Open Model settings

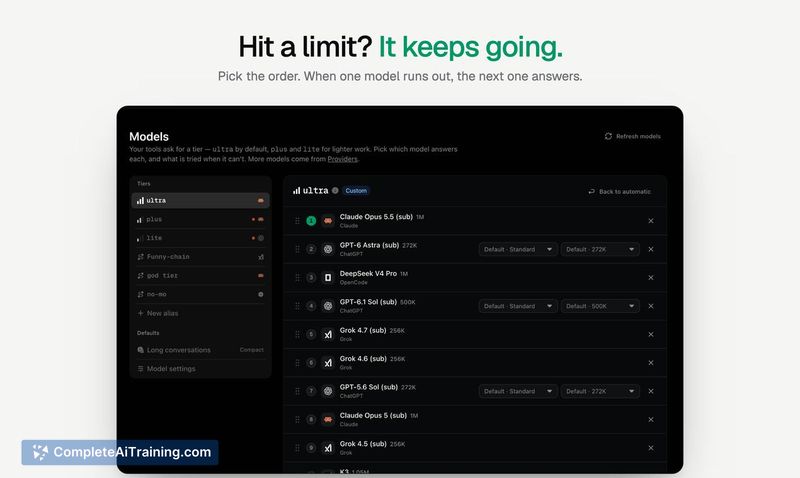point(201,368)
